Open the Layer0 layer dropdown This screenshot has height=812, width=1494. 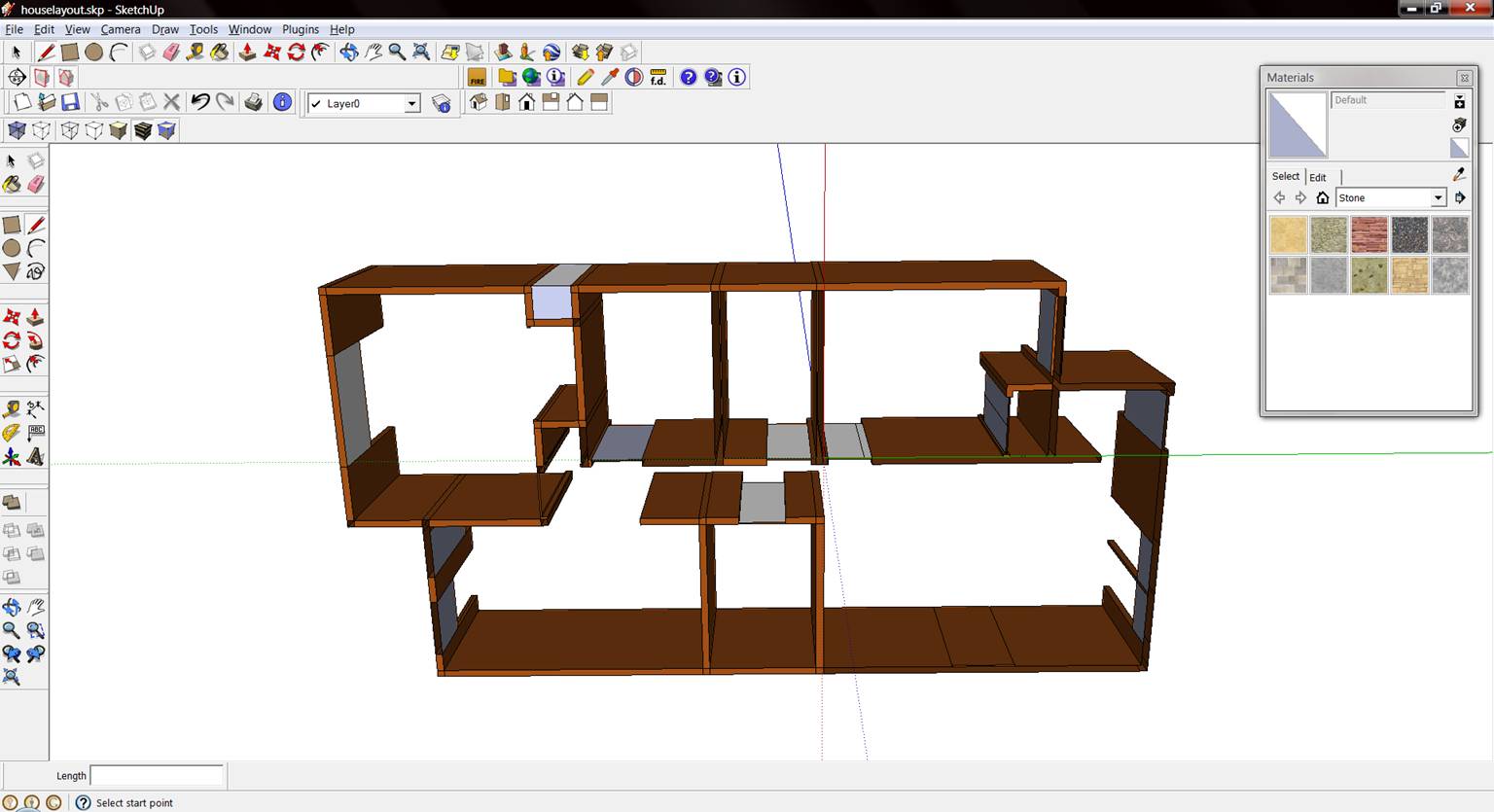click(x=411, y=104)
